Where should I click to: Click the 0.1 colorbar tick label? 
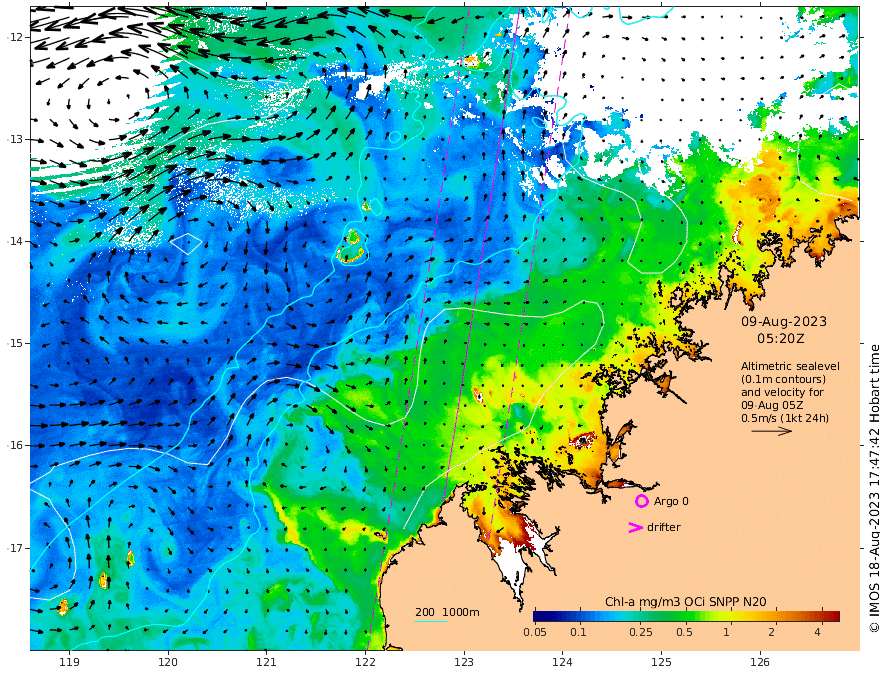[x=578, y=632]
